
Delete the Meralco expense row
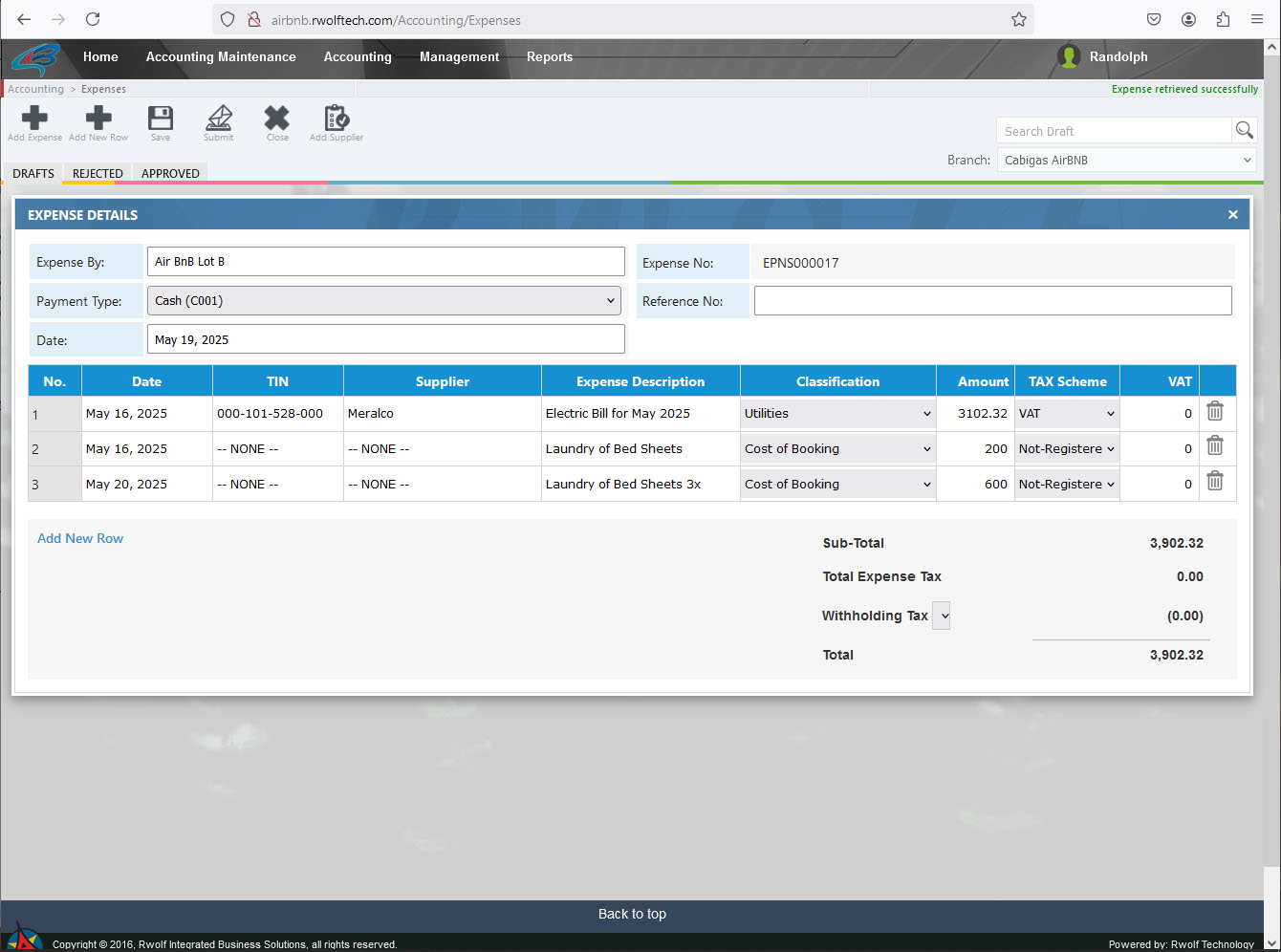[x=1214, y=411]
